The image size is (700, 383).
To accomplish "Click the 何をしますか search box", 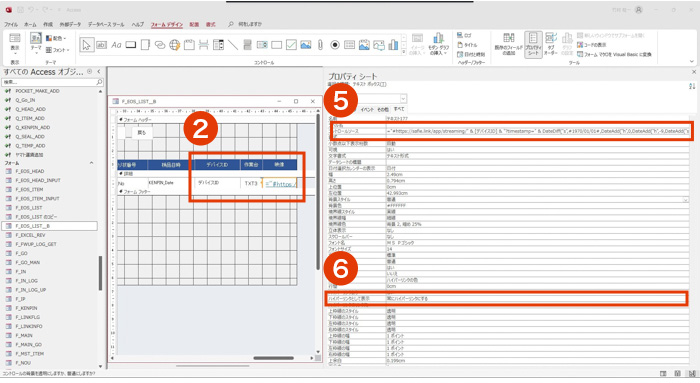I will pos(250,24).
